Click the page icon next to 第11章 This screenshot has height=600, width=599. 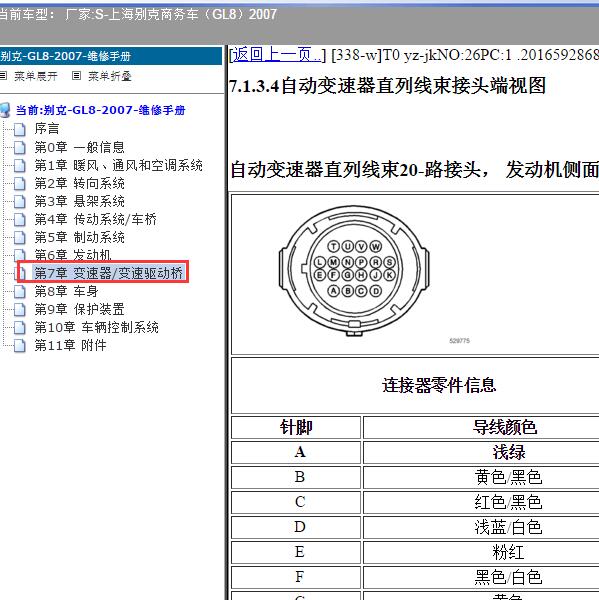click(20, 346)
